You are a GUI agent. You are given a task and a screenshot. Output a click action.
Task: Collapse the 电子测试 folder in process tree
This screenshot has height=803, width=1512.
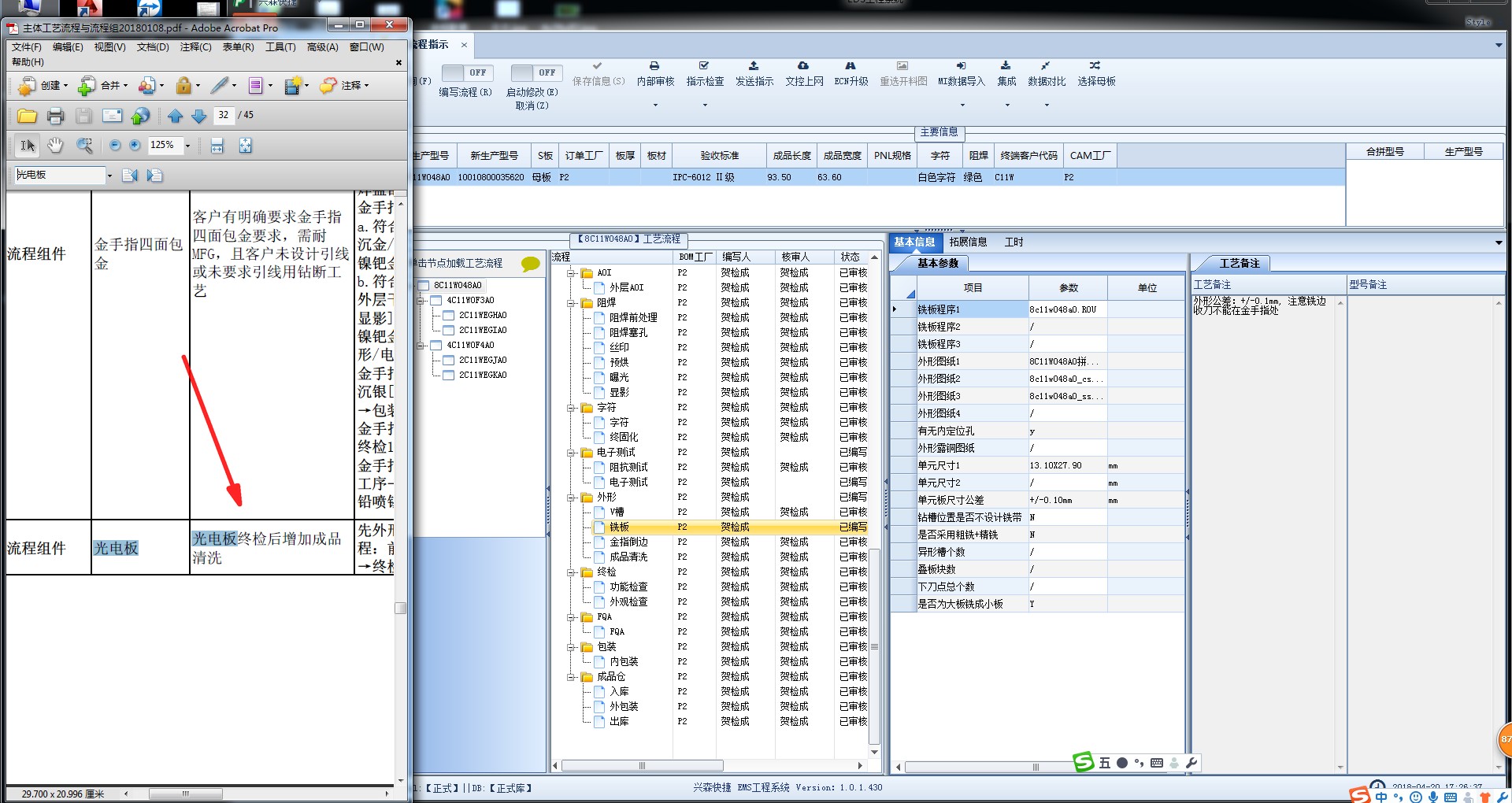click(571, 453)
